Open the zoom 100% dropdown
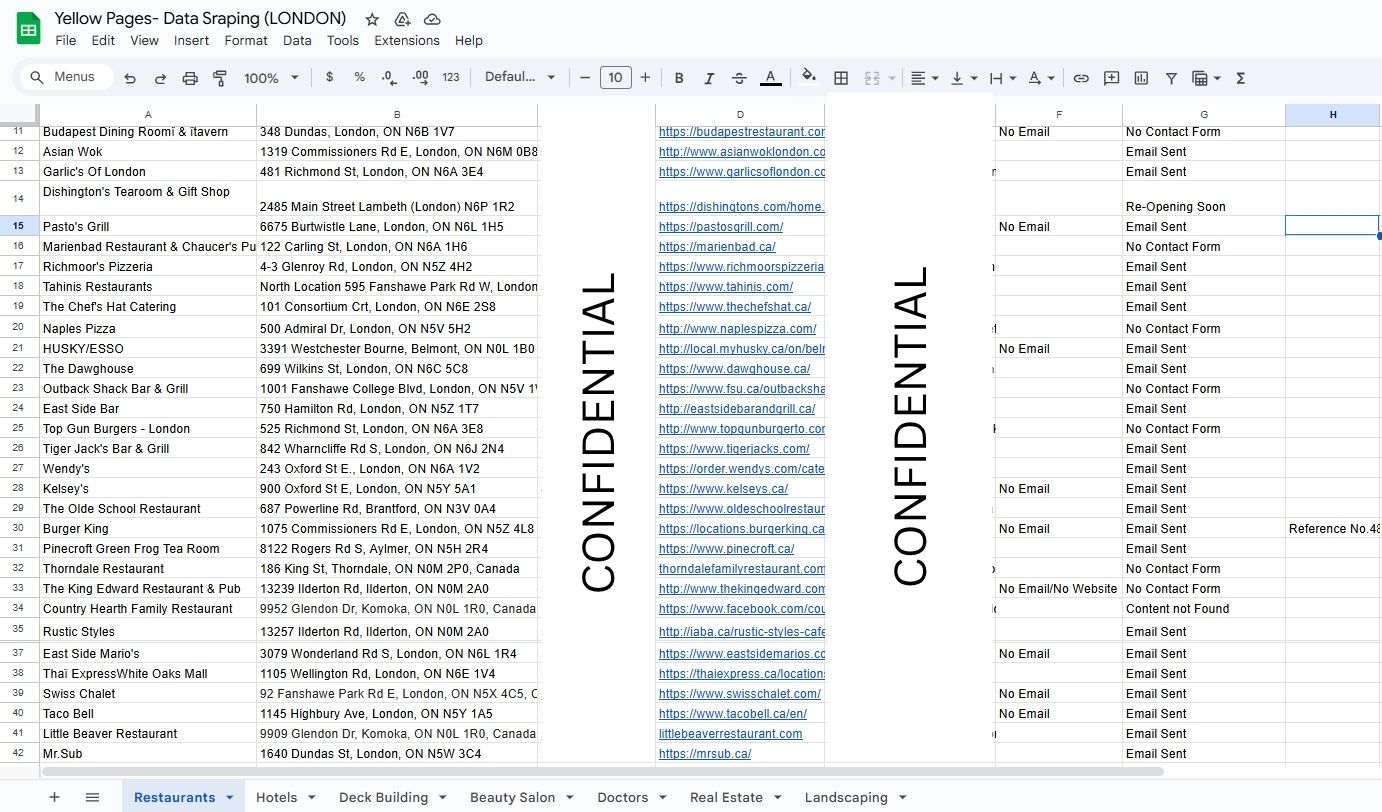This screenshot has width=1382, height=812. pyautogui.click(x=271, y=78)
